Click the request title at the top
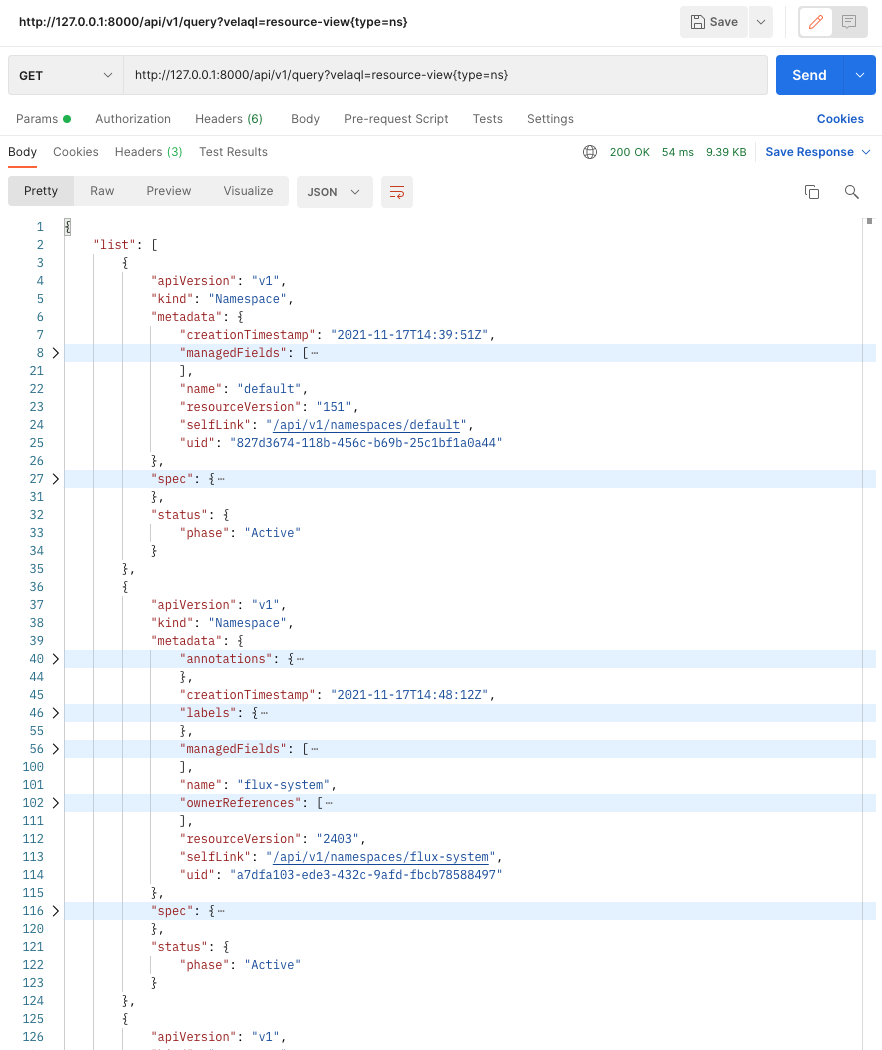The height and width of the screenshot is (1050, 882). tap(213, 22)
